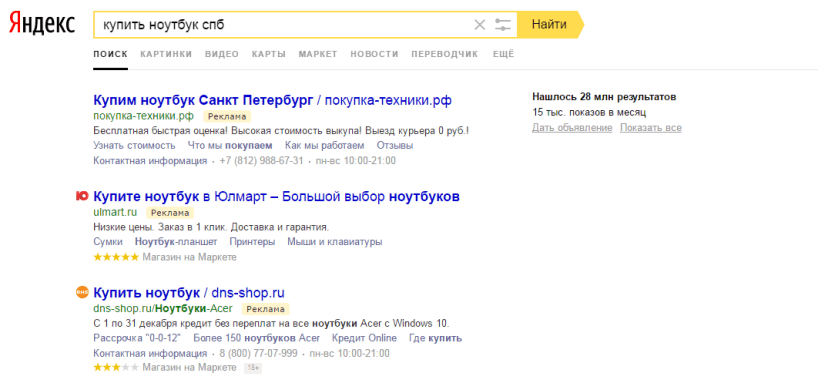Open 'Купите ноутбук в Юлмарт' result title
Screen dimensions: 818x383
click(x=276, y=197)
